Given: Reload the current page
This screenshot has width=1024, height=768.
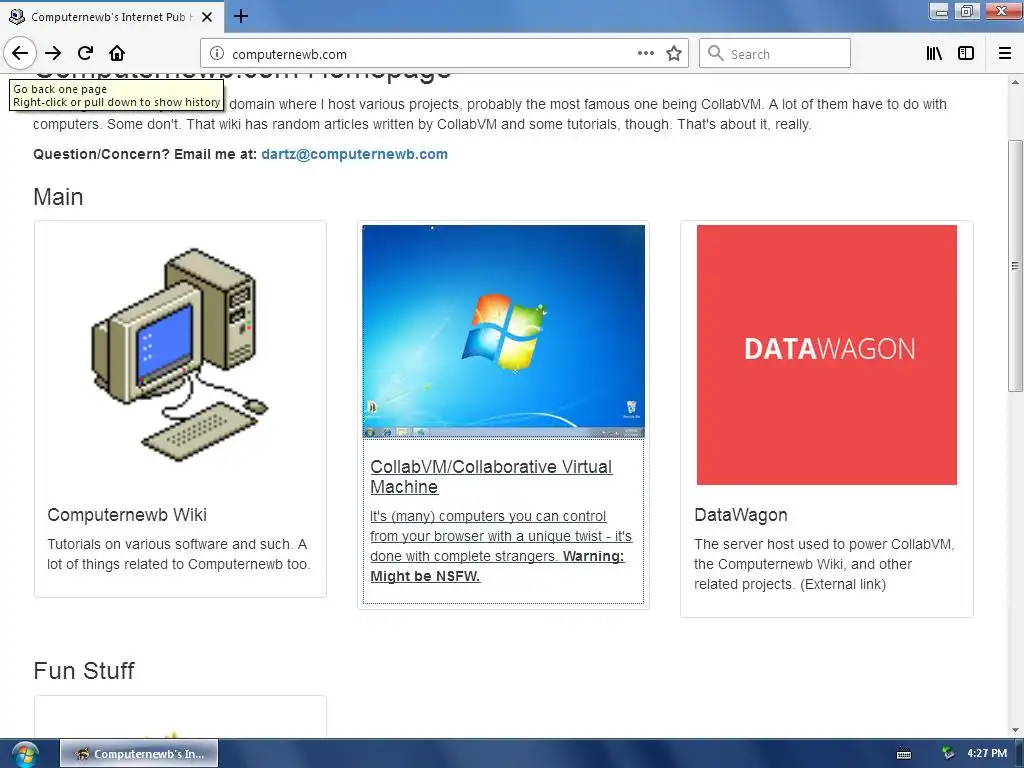Looking at the screenshot, I should 85,53.
